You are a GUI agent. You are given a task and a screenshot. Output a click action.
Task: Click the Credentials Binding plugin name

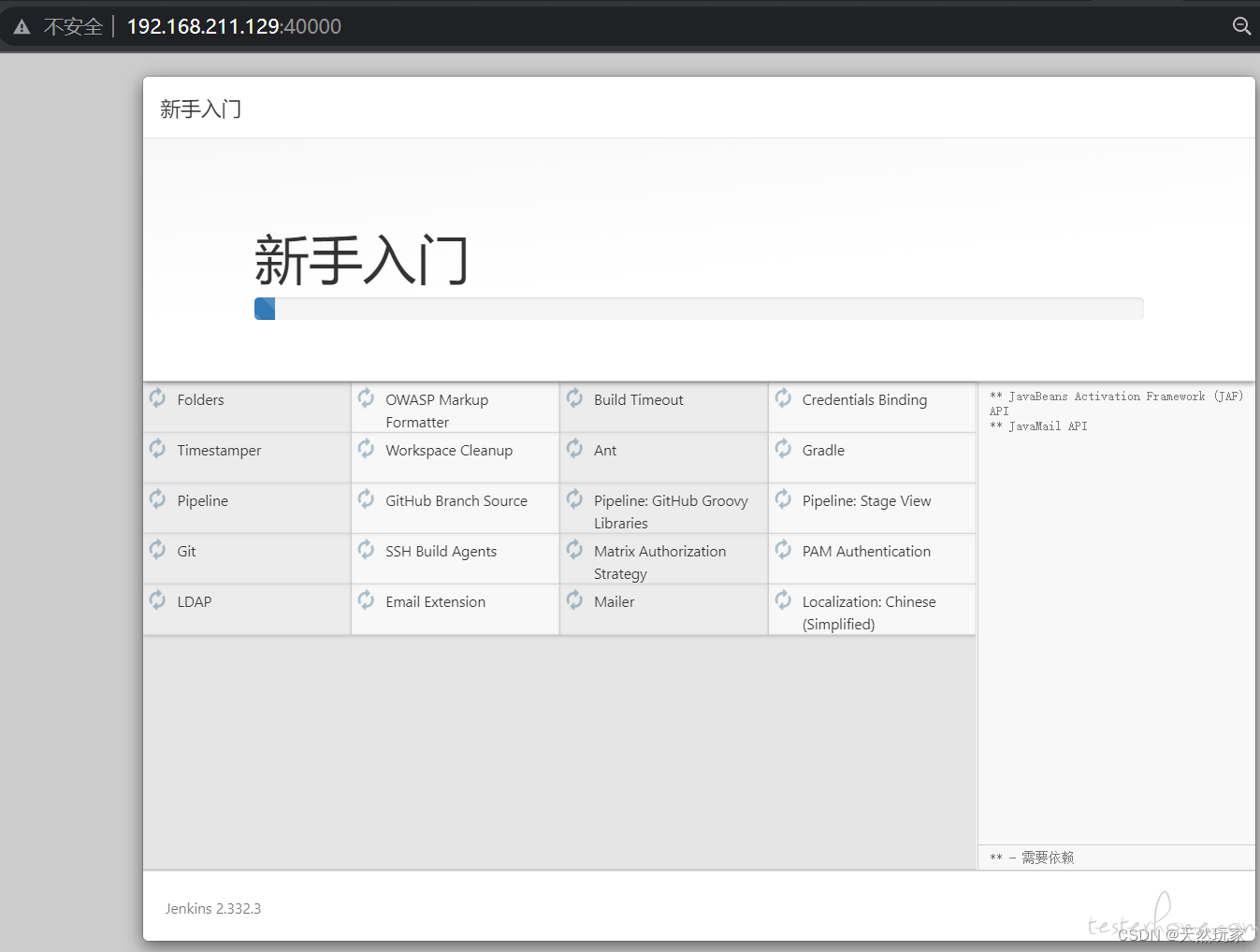point(864,400)
